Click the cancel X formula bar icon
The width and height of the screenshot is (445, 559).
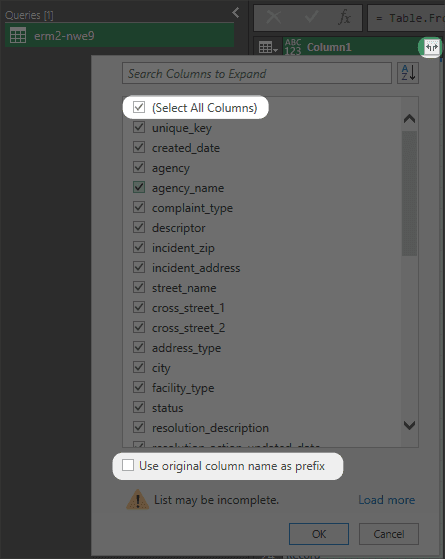(x=274, y=17)
